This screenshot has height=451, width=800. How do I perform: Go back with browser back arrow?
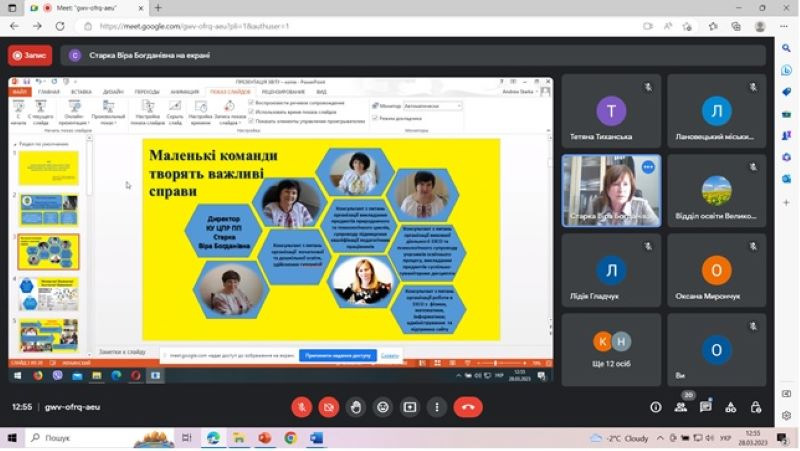click(14, 26)
